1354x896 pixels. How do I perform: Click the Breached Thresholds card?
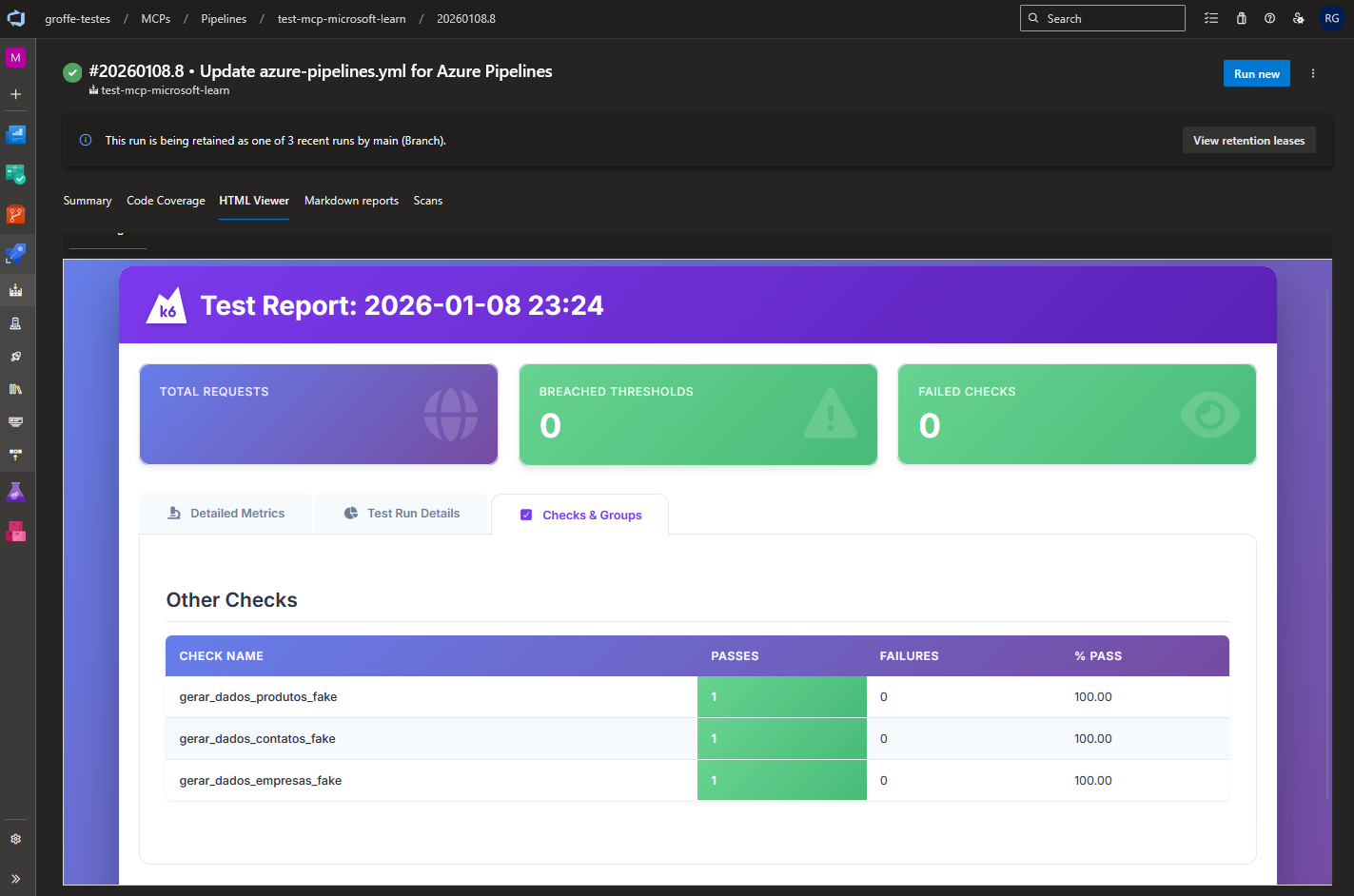pyautogui.click(x=698, y=415)
